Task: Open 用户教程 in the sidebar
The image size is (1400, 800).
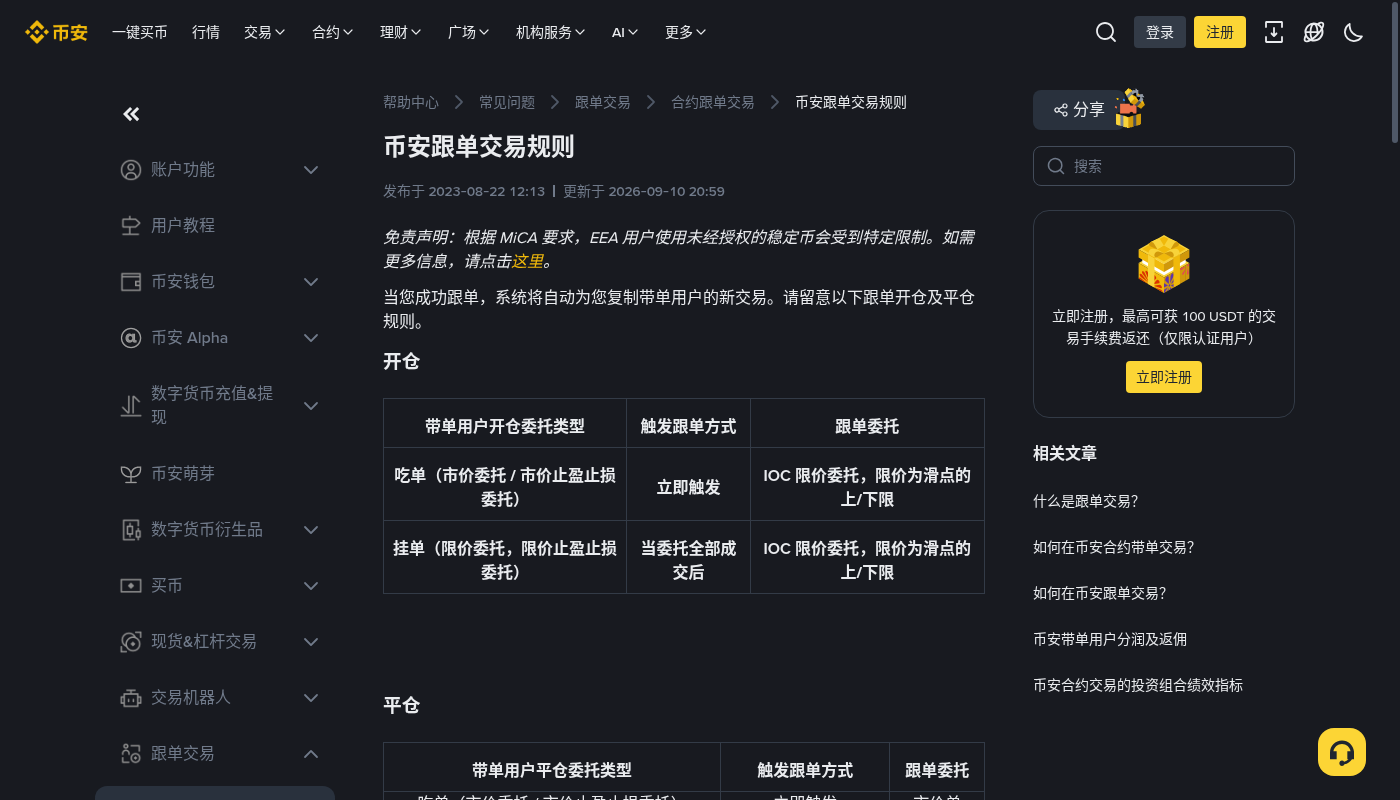Action: coord(183,226)
